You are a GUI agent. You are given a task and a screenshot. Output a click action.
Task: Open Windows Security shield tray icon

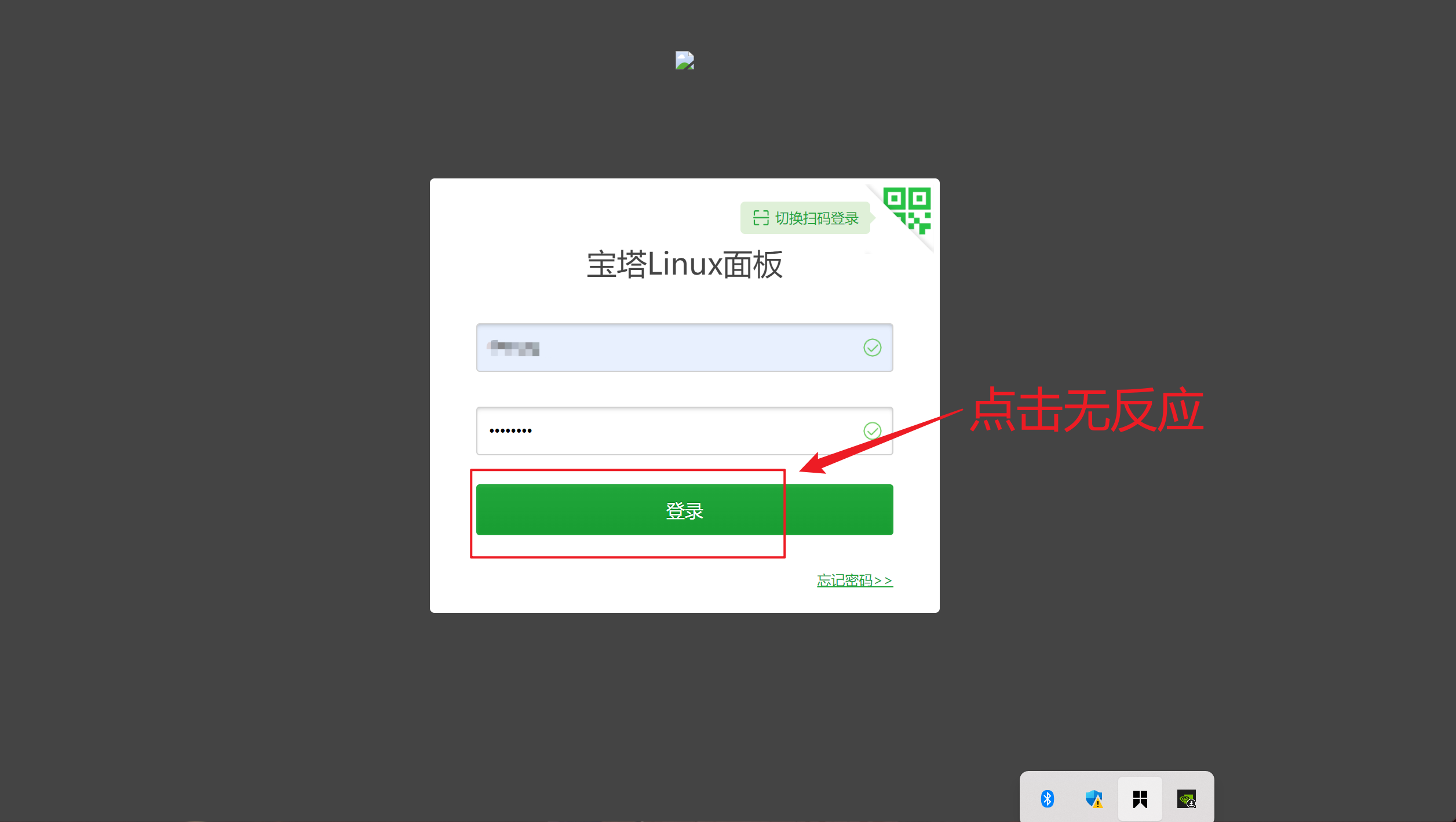point(1093,799)
